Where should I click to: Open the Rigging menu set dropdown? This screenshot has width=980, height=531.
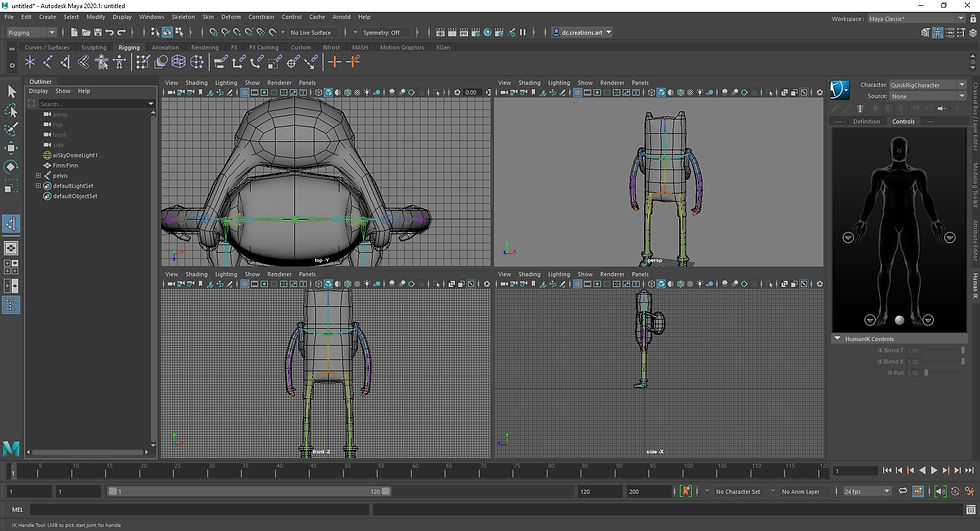coord(32,32)
